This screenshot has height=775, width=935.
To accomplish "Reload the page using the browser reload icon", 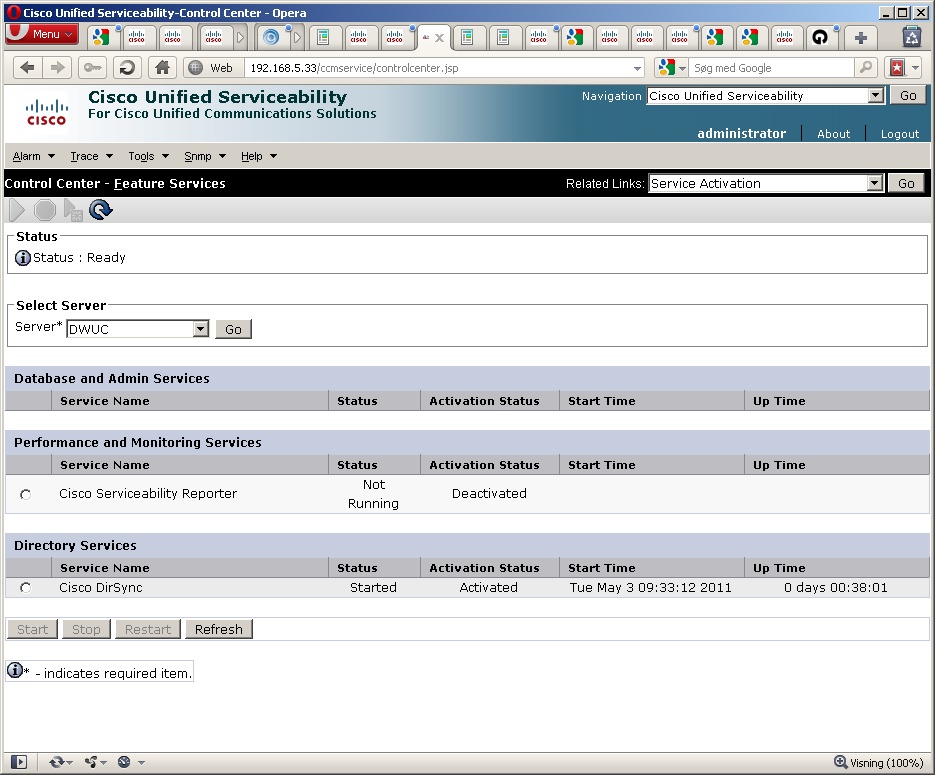I will 126,68.
